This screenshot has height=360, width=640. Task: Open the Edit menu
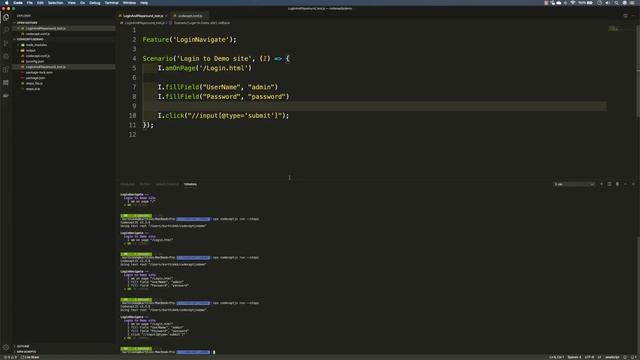pos(40,3)
